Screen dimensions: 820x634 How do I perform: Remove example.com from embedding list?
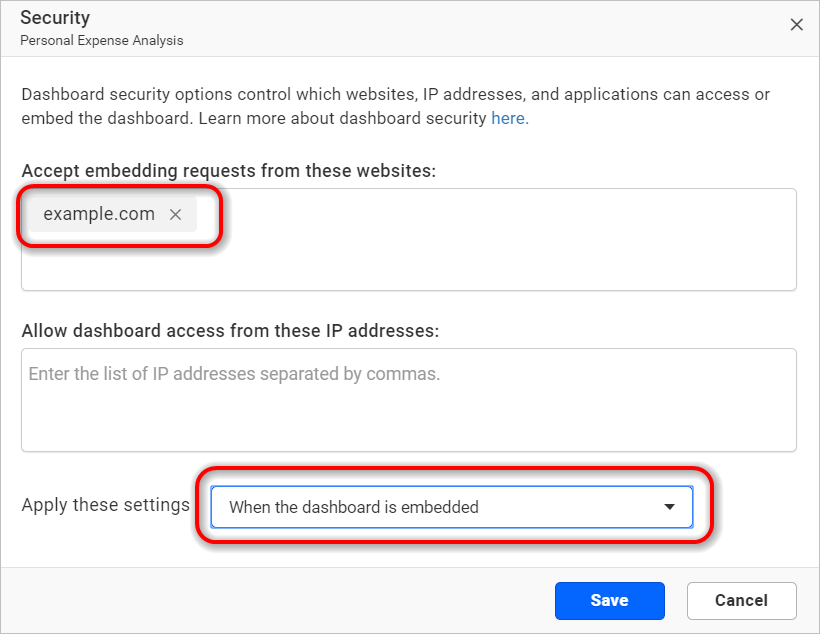[x=175, y=214]
